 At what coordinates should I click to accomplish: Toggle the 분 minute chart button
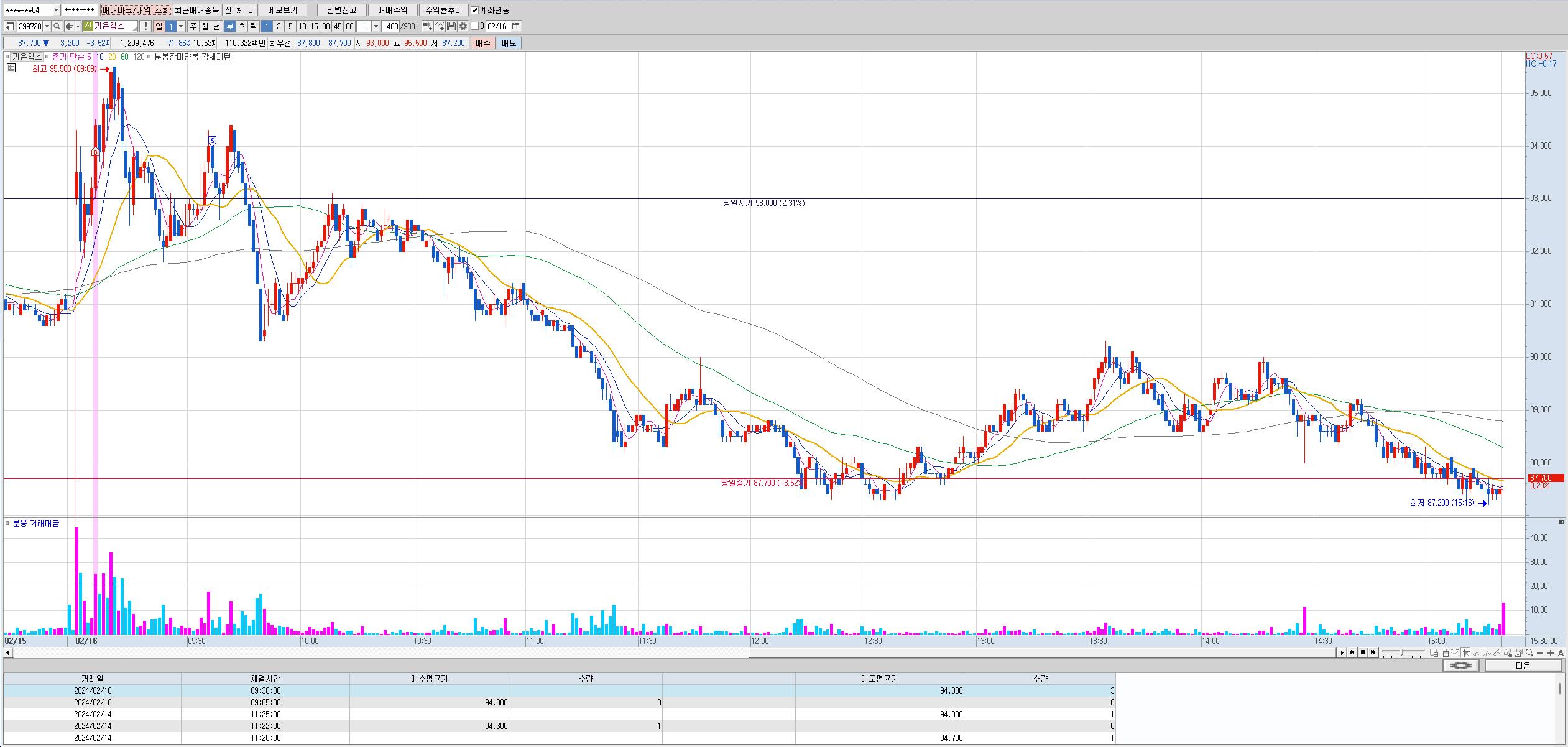tap(230, 26)
